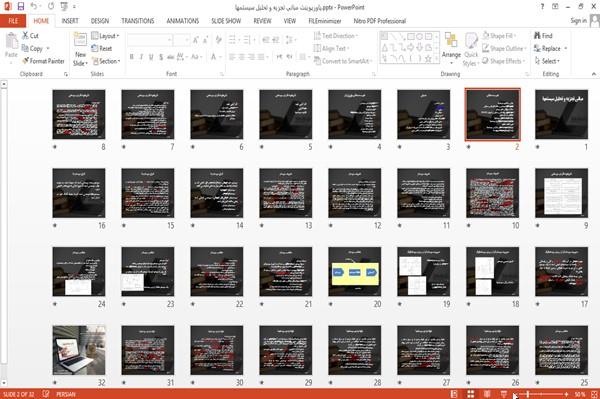Open the Select dropdown in Editing group
600x399 pixels.
547,61
